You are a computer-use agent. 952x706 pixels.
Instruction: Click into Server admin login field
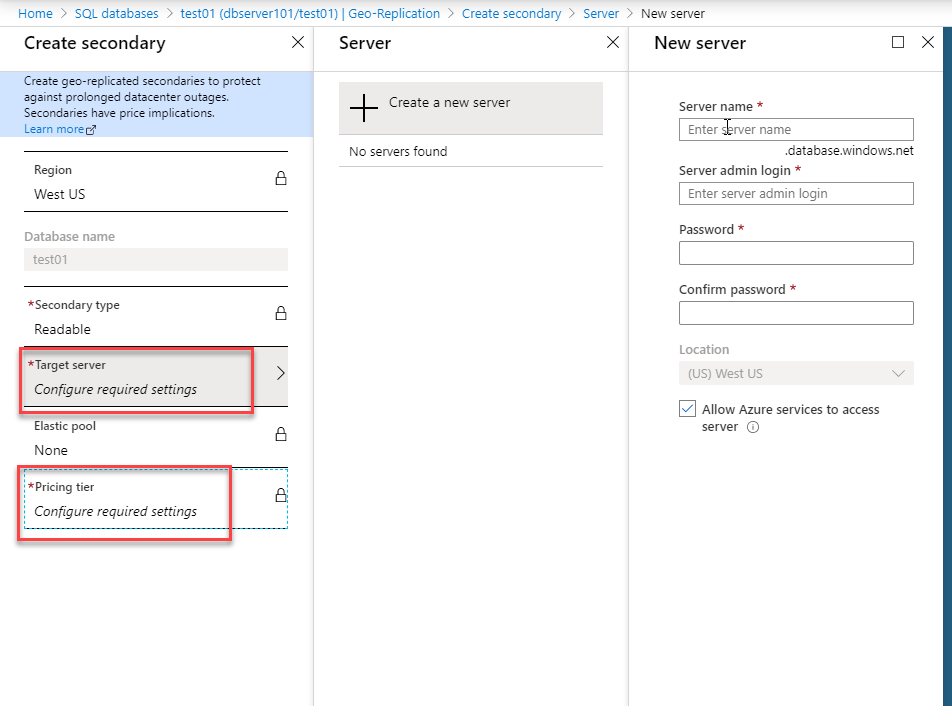pyautogui.click(x=796, y=194)
